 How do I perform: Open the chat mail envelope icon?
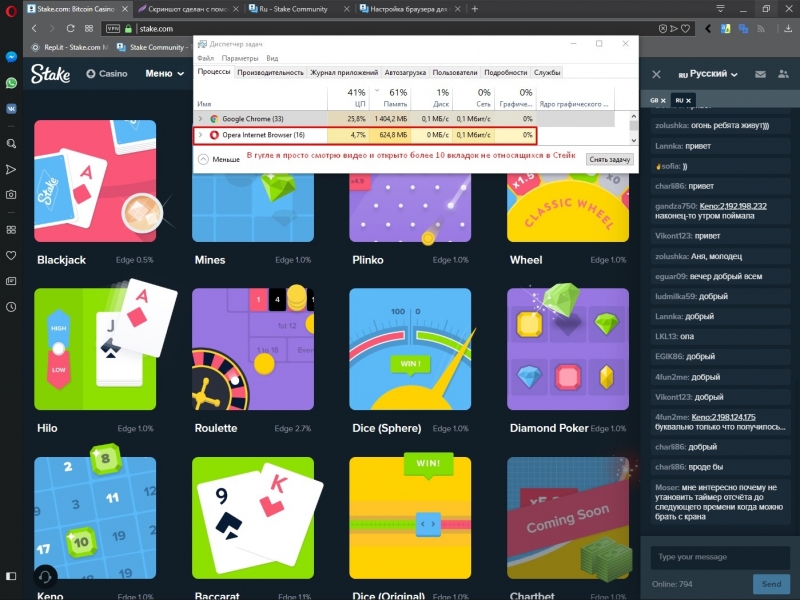click(760, 74)
